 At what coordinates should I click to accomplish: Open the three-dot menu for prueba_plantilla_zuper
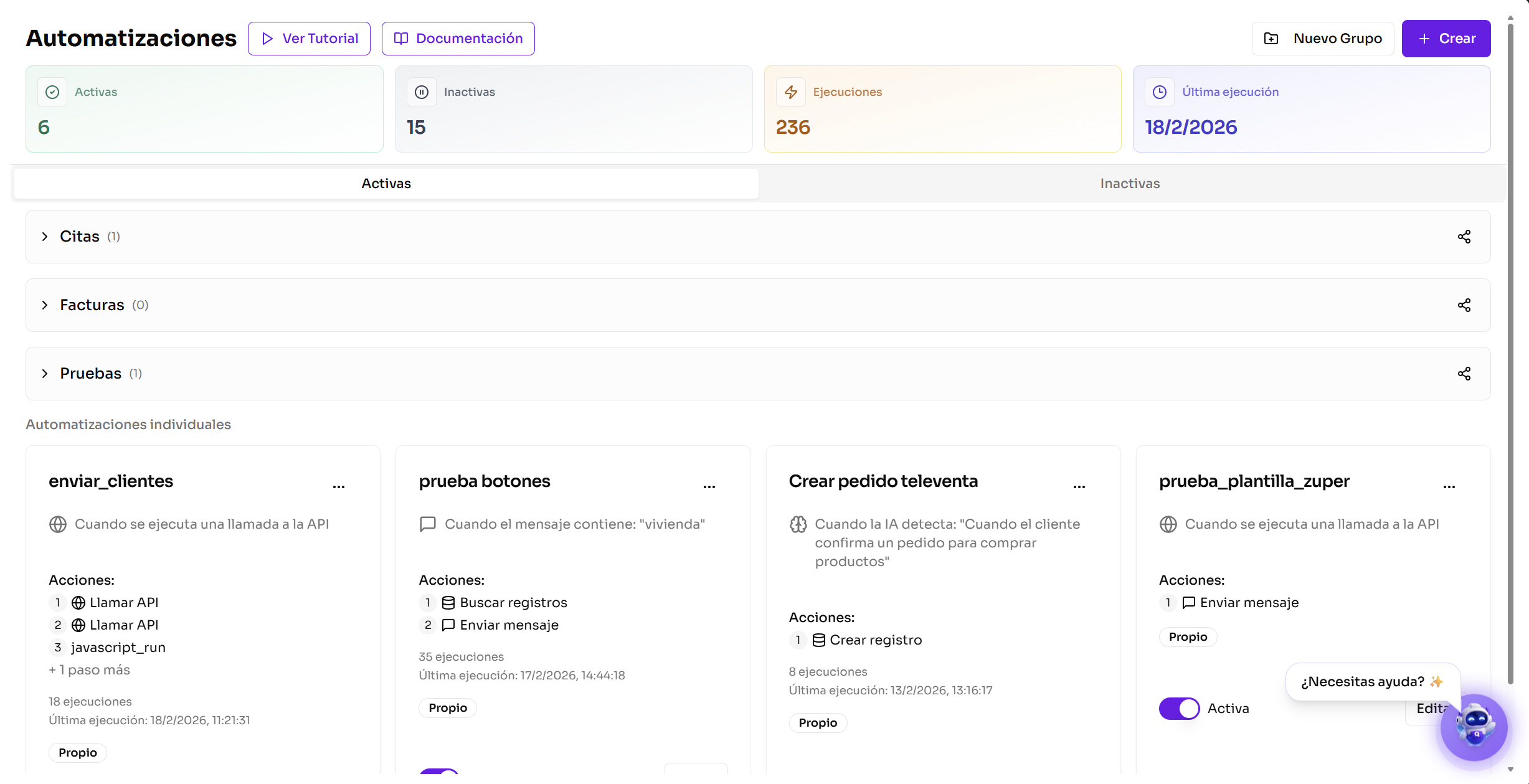[x=1449, y=486]
